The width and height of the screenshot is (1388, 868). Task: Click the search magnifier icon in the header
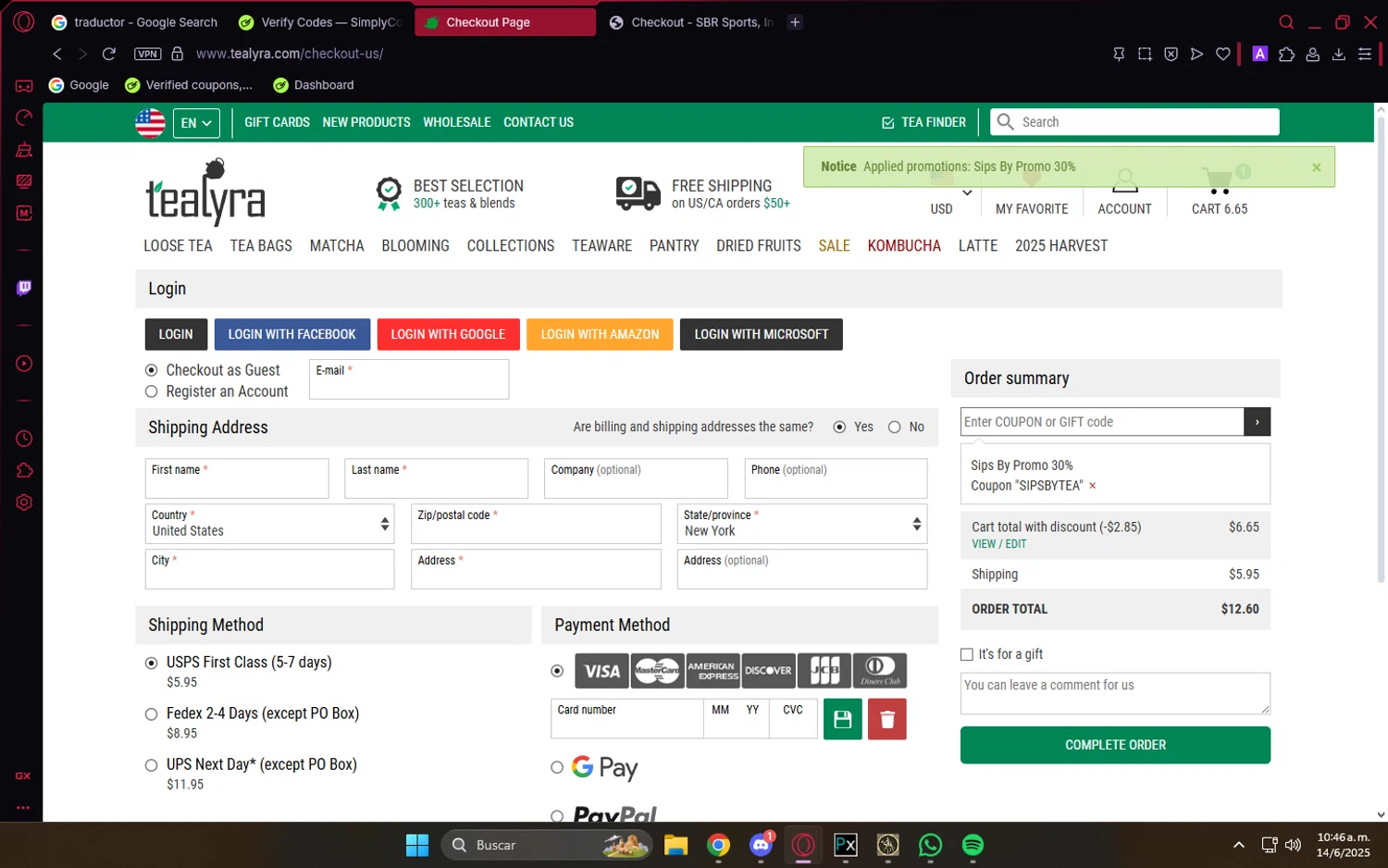pyautogui.click(x=1005, y=121)
